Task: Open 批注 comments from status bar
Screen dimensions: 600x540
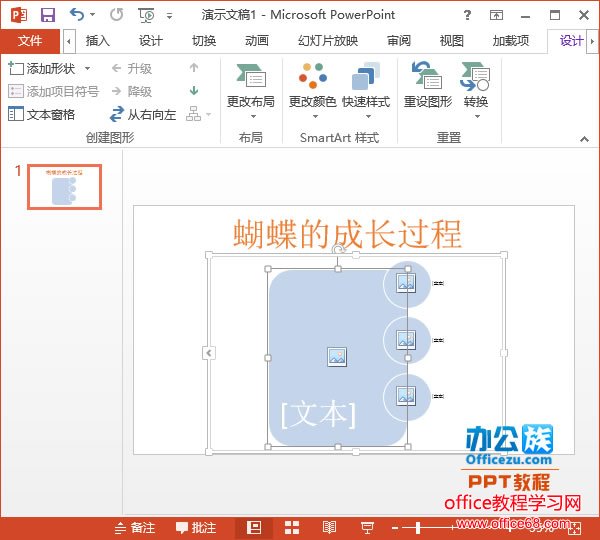Action: [x=196, y=528]
